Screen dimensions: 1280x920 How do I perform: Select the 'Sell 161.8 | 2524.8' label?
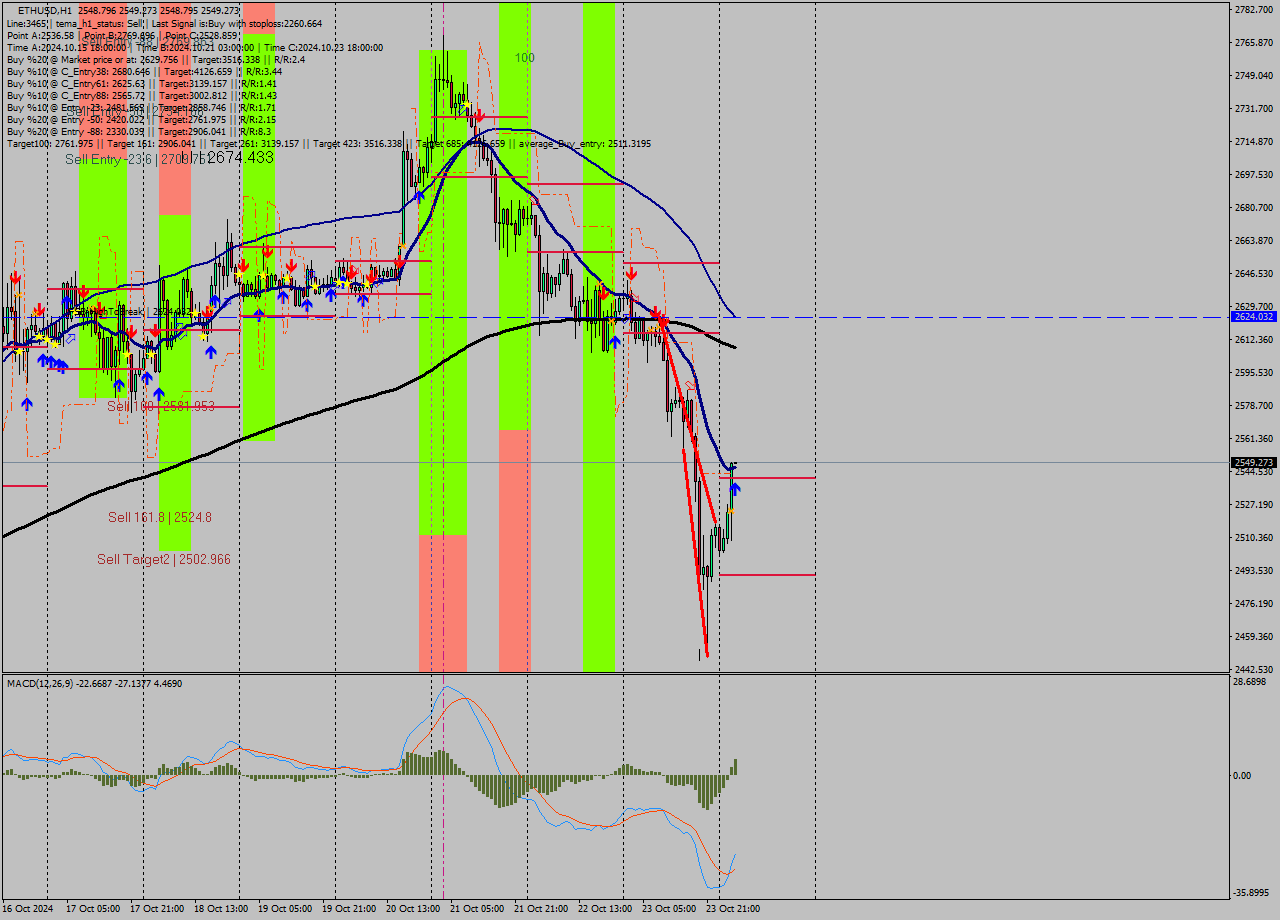pos(160,517)
